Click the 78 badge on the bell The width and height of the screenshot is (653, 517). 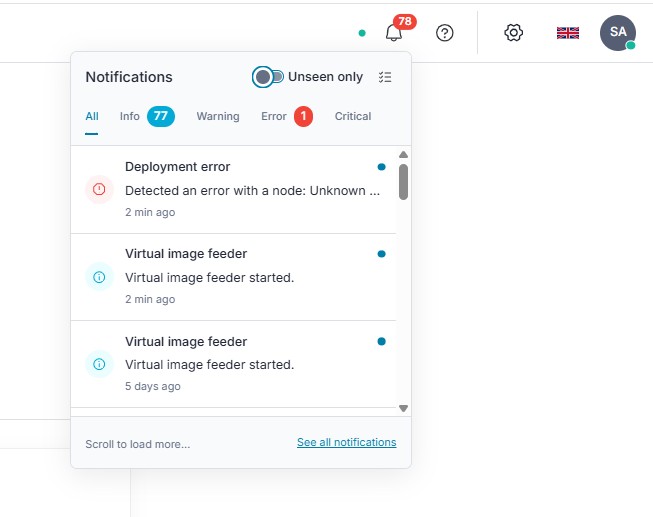point(405,21)
